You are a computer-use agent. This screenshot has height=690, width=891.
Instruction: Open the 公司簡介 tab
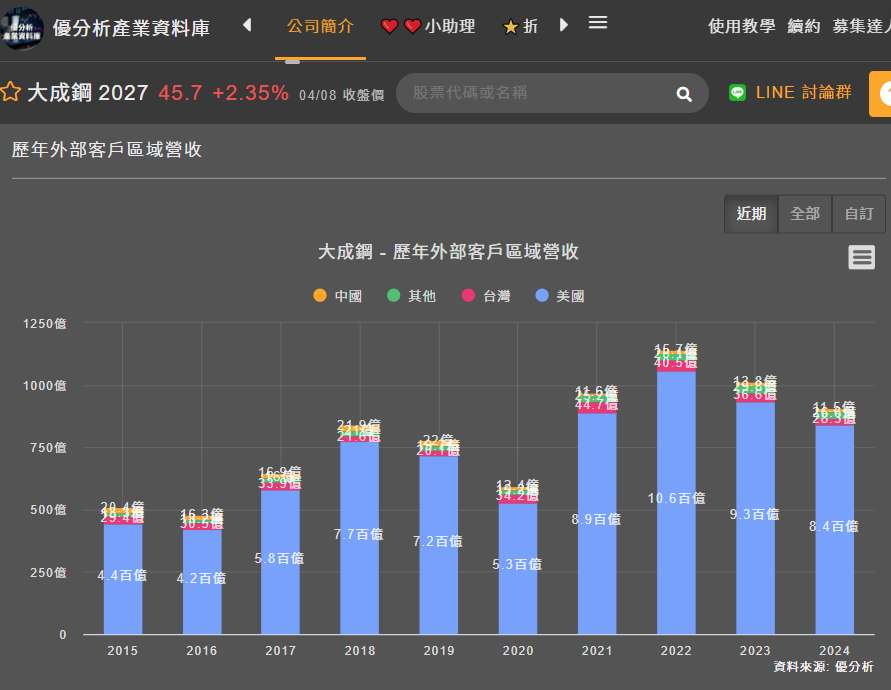click(x=320, y=26)
